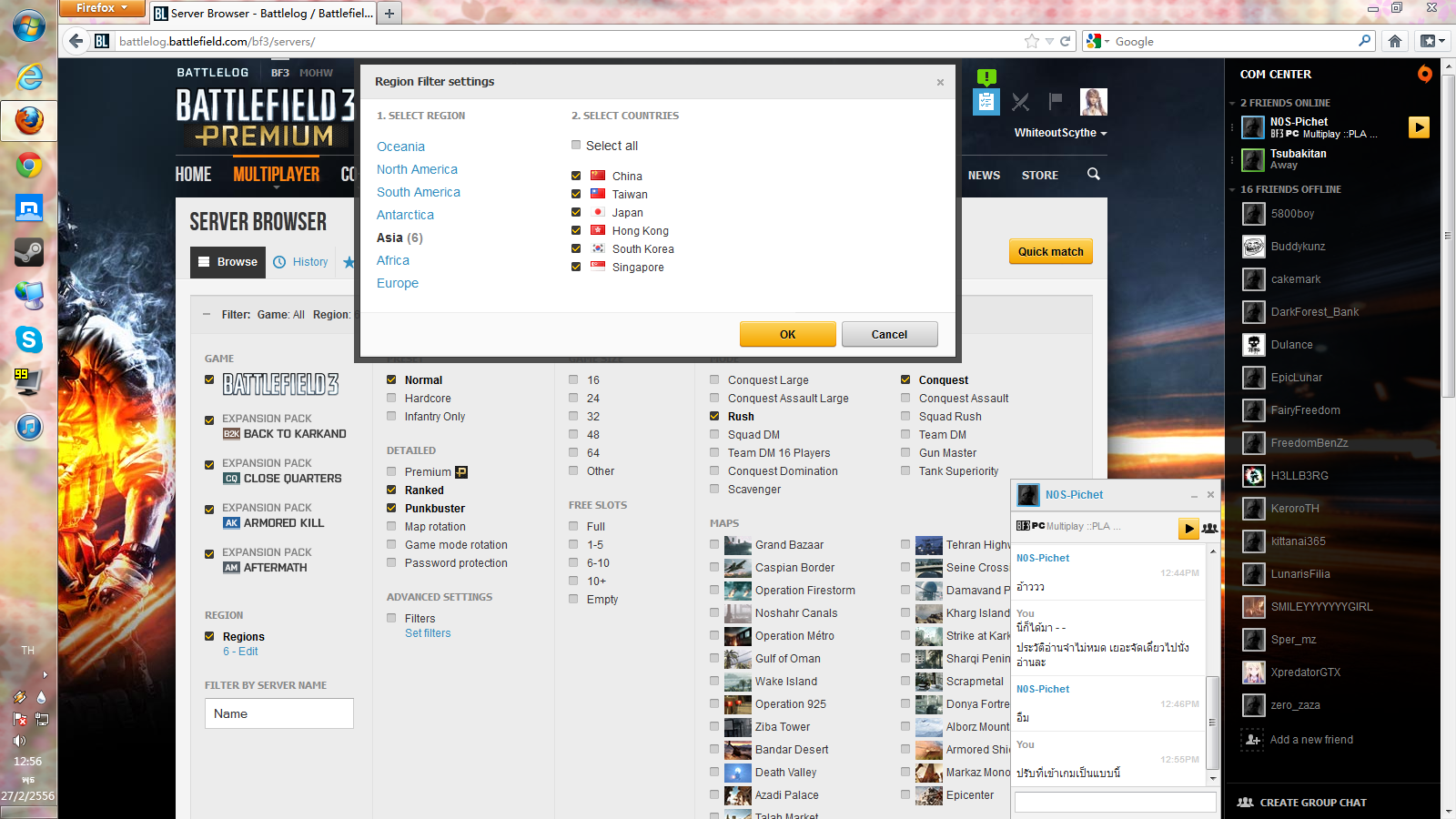Open a new tab with the plus button
This screenshot has width=1456, height=819.
[x=389, y=13]
